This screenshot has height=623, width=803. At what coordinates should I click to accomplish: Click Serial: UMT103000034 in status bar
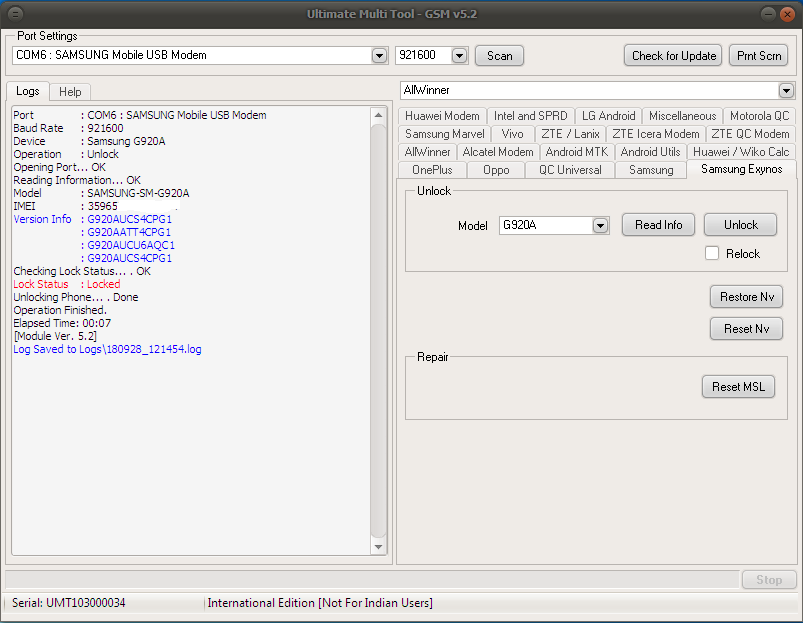[x=69, y=603]
